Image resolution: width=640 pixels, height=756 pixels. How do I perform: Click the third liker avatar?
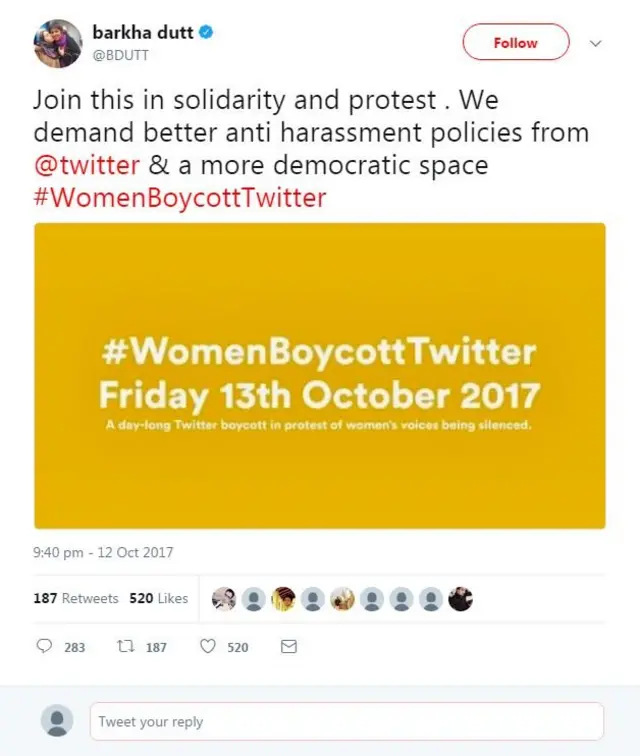[x=284, y=598]
